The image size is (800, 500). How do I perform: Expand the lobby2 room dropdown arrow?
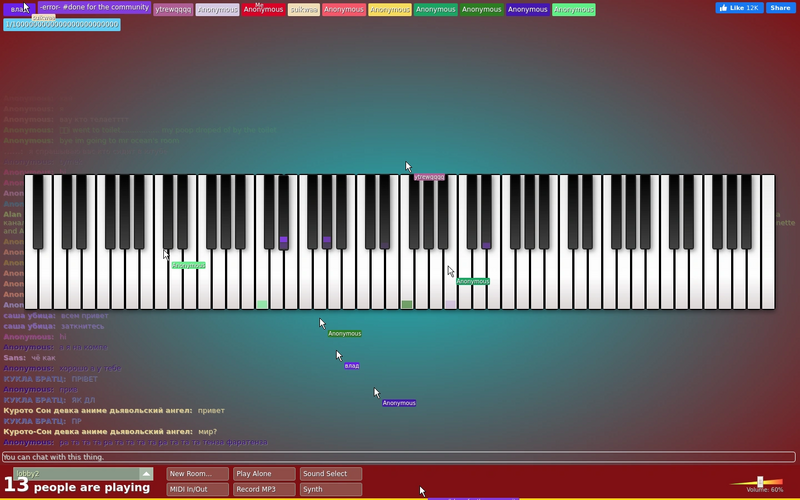pos(146,473)
